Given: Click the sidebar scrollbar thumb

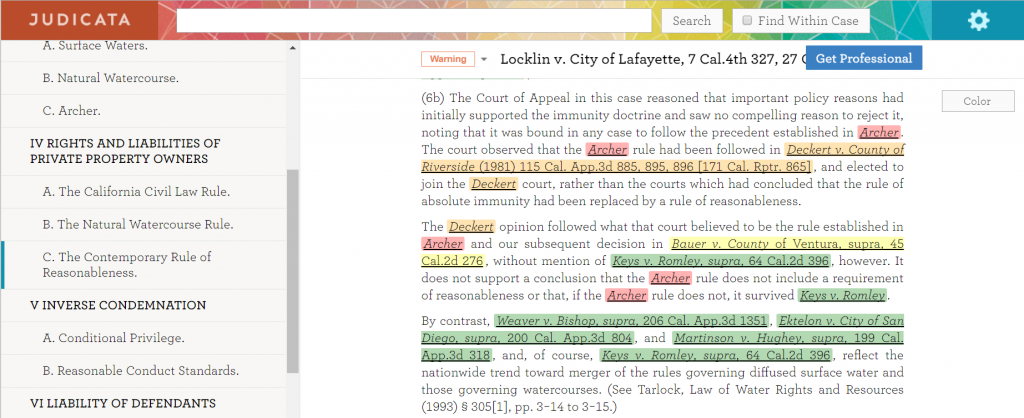Looking at the screenshot, I should point(292,271).
